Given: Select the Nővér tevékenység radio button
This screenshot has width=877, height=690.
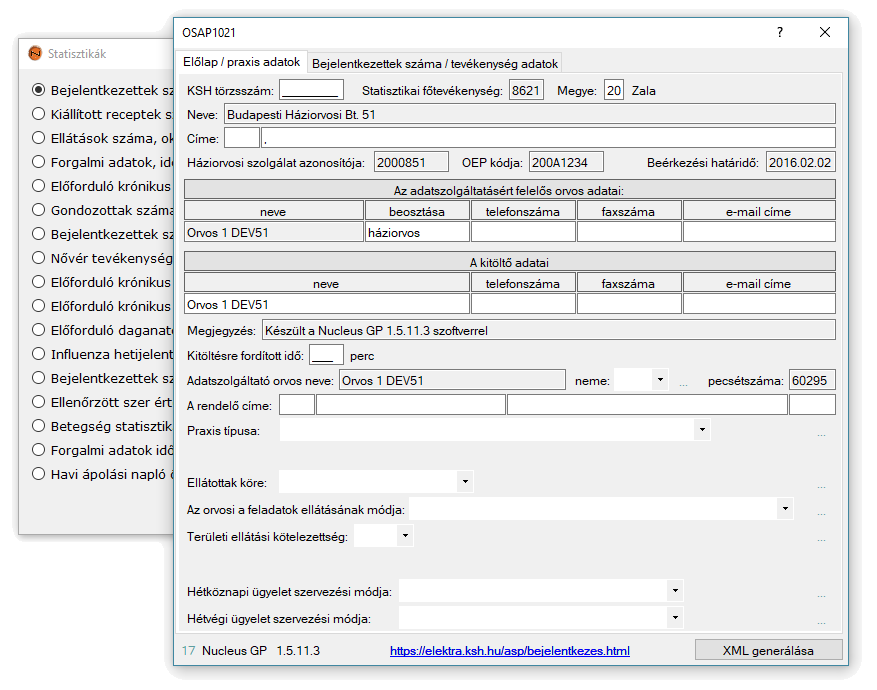Looking at the screenshot, I should (38, 258).
